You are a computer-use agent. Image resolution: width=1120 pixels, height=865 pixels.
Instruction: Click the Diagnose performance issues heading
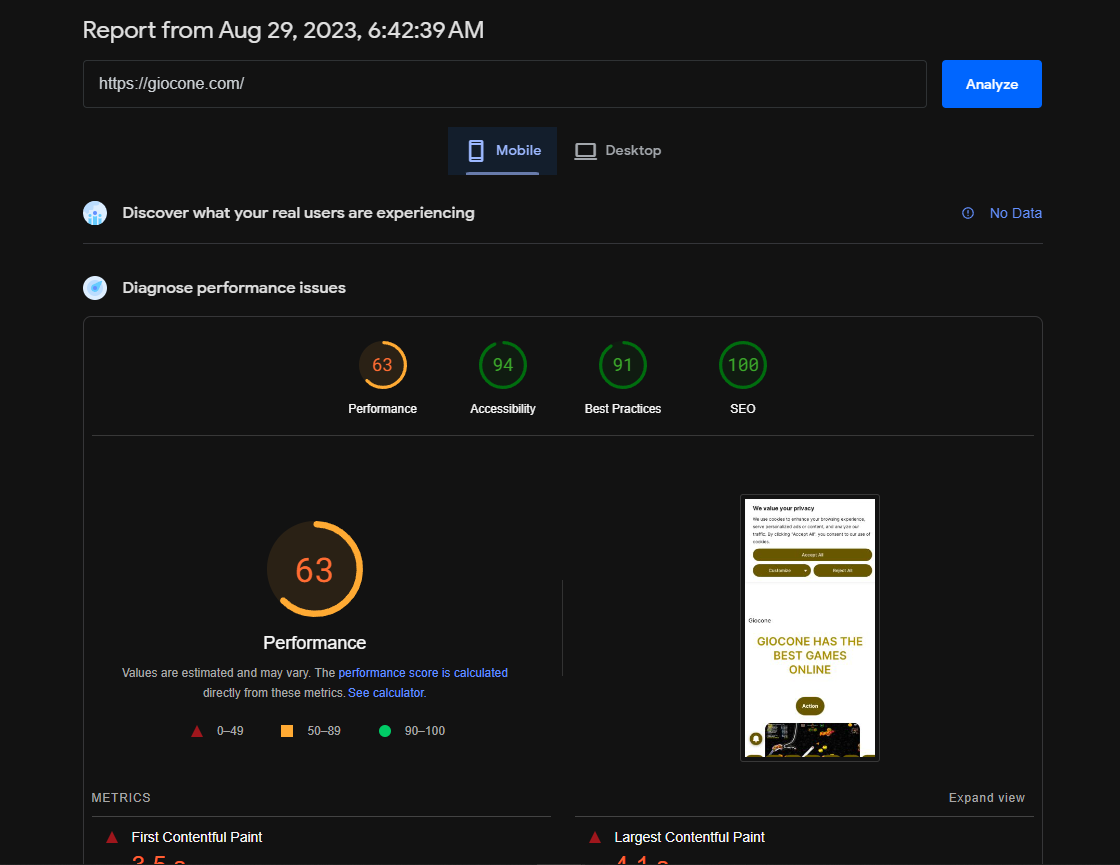pos(234,288)
